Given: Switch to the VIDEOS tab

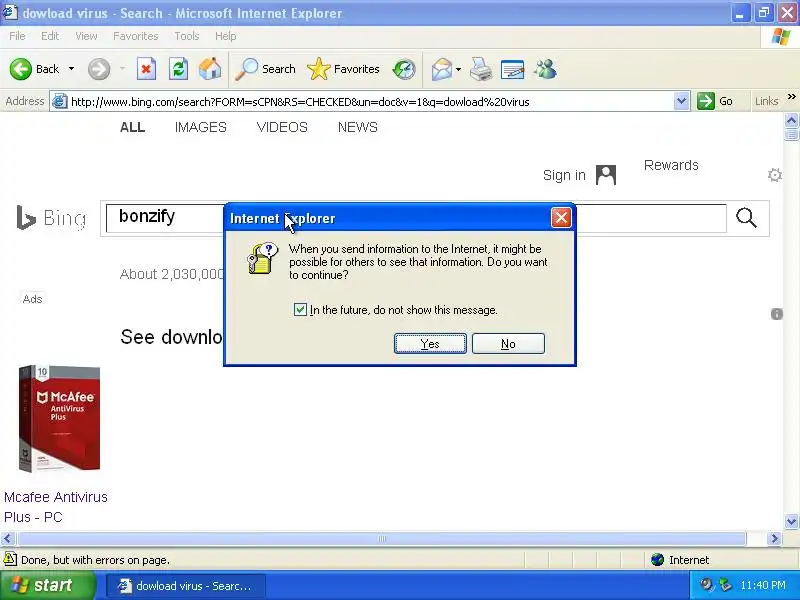Looking at the screenshot, I should tap(282, 127).
